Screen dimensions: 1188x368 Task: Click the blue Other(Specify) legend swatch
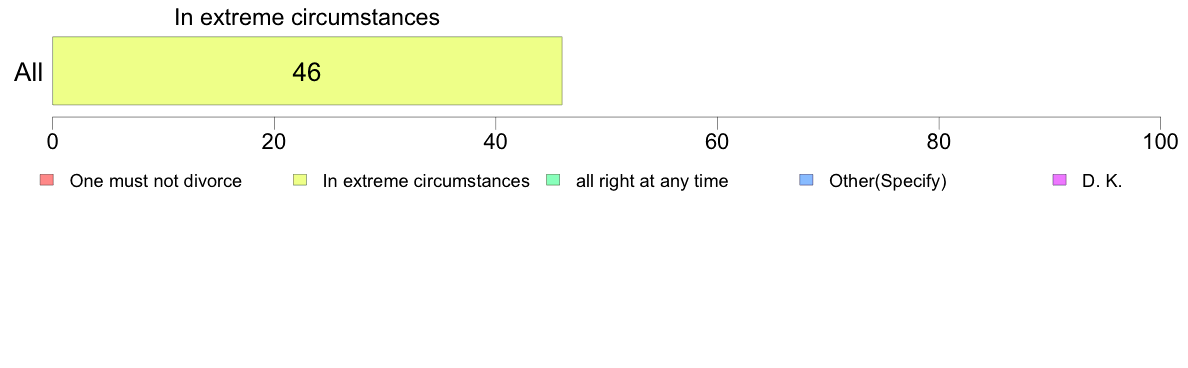coord(805,180)
